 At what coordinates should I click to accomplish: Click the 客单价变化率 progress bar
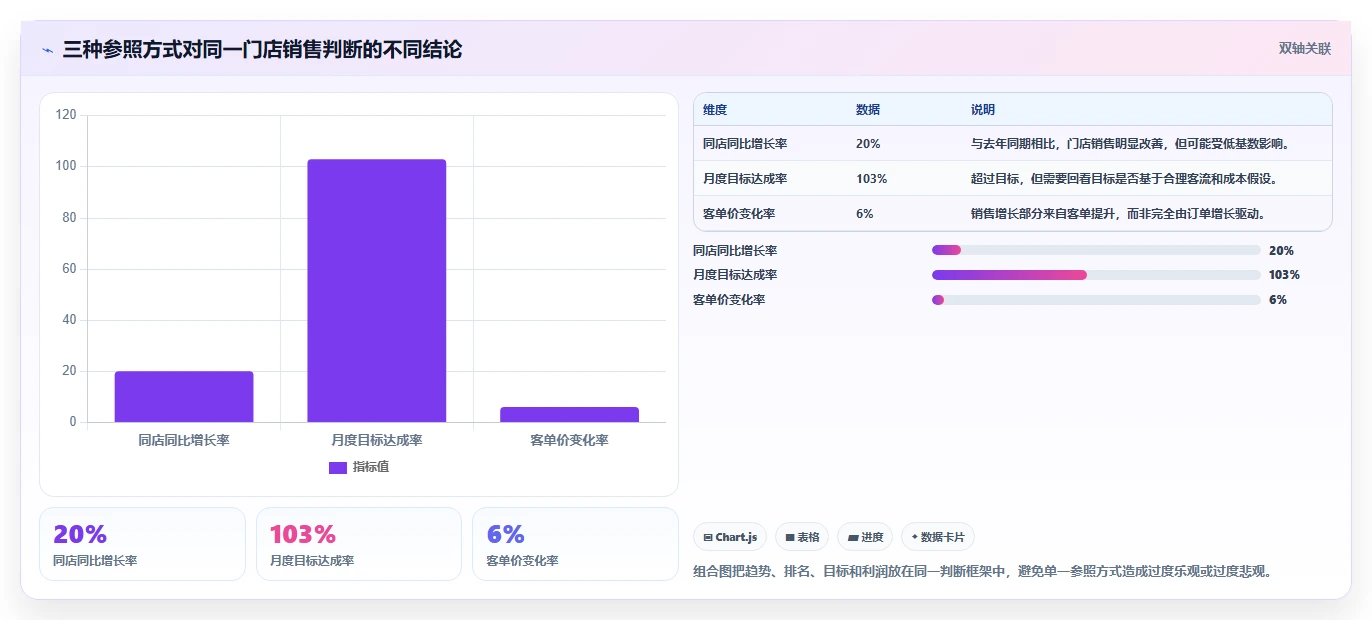point(1096,300)
